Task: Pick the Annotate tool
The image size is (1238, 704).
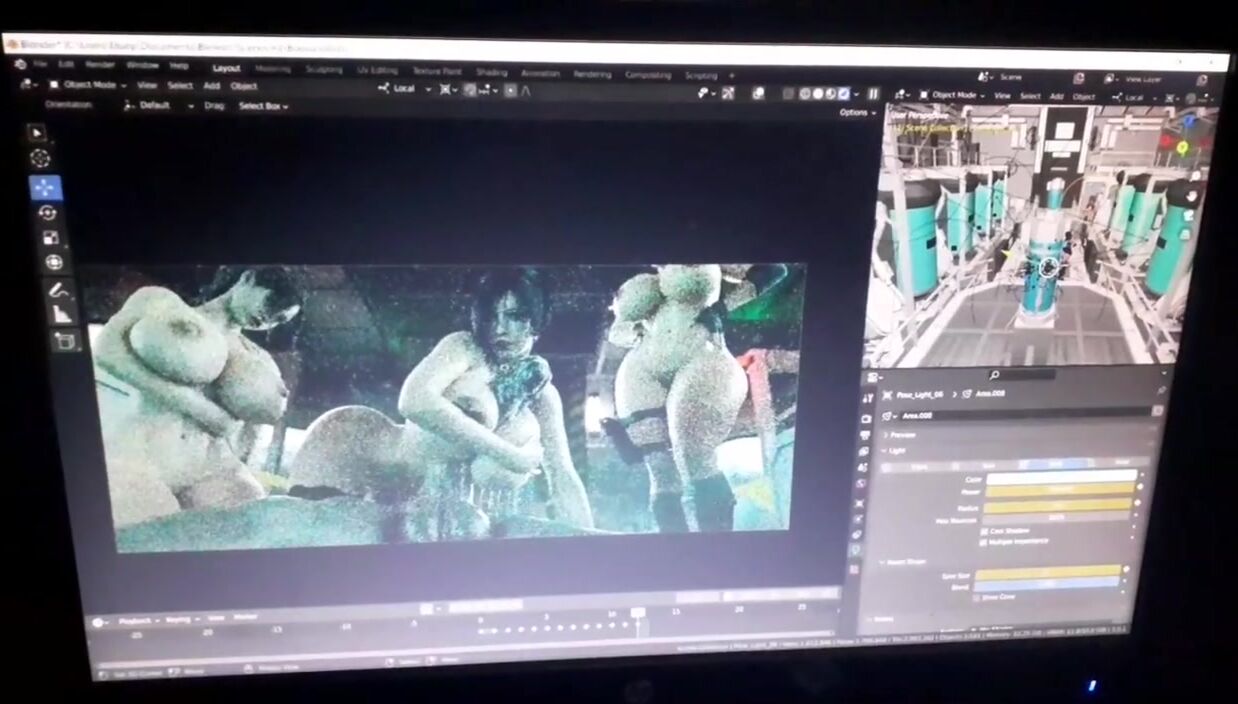Action: [x=57, y=290]
